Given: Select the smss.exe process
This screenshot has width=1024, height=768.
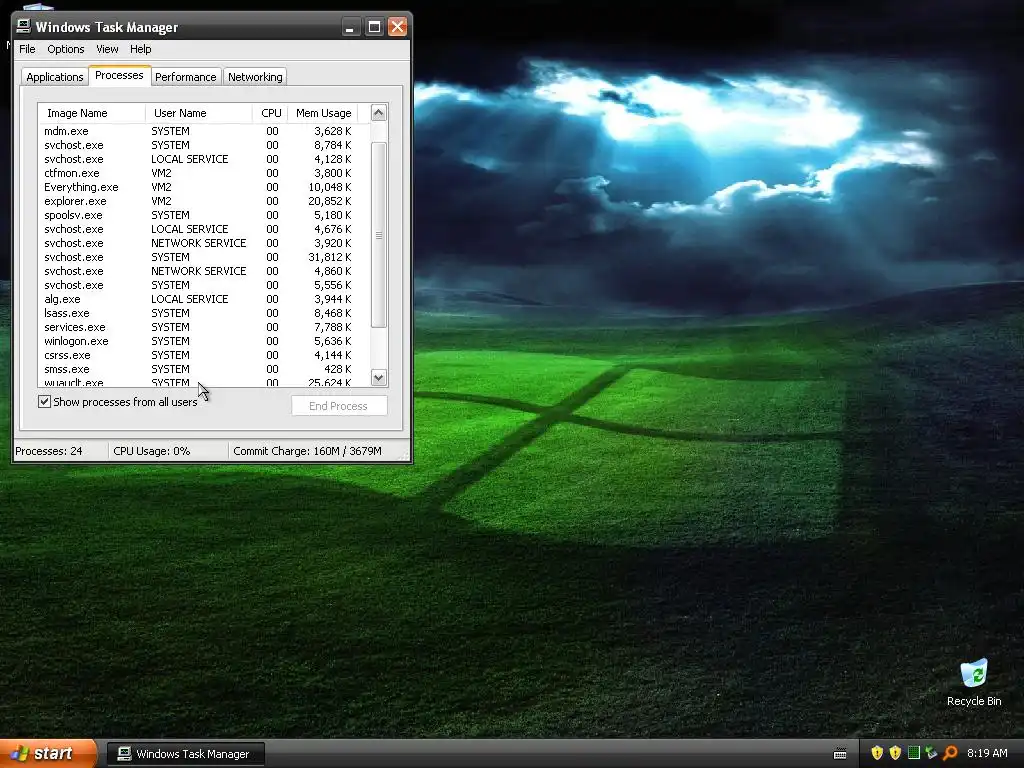Looking at the screenshot, I should [x=204, y=370].
